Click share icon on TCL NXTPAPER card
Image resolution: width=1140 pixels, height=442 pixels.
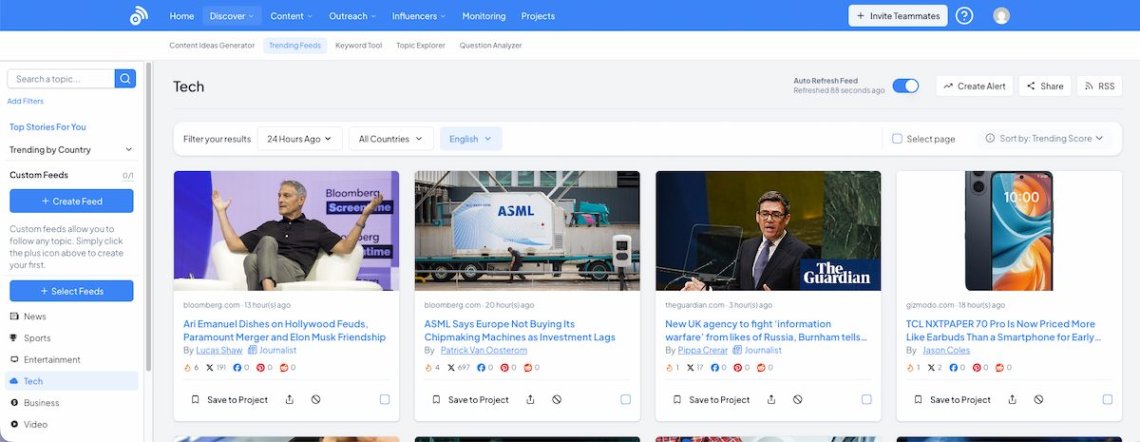tap(1012, 399)
